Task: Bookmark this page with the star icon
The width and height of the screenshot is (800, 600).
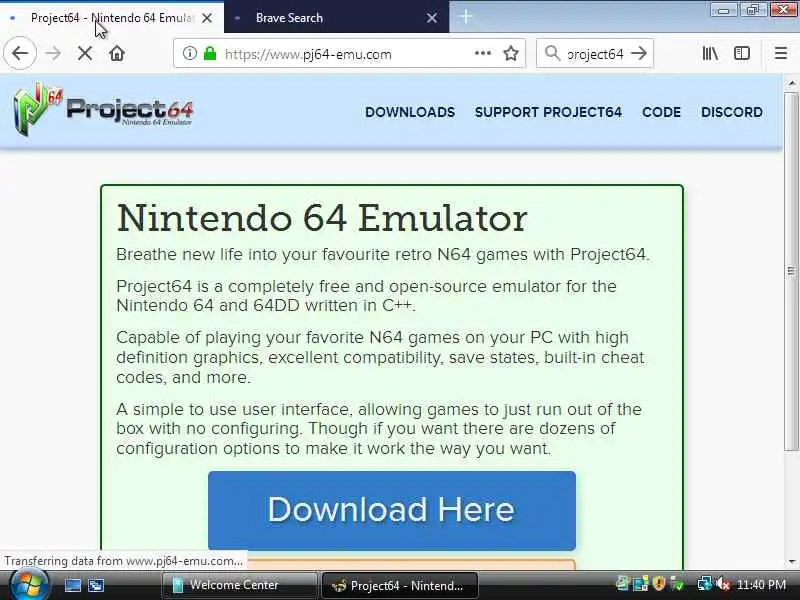Action: point(511,53)
